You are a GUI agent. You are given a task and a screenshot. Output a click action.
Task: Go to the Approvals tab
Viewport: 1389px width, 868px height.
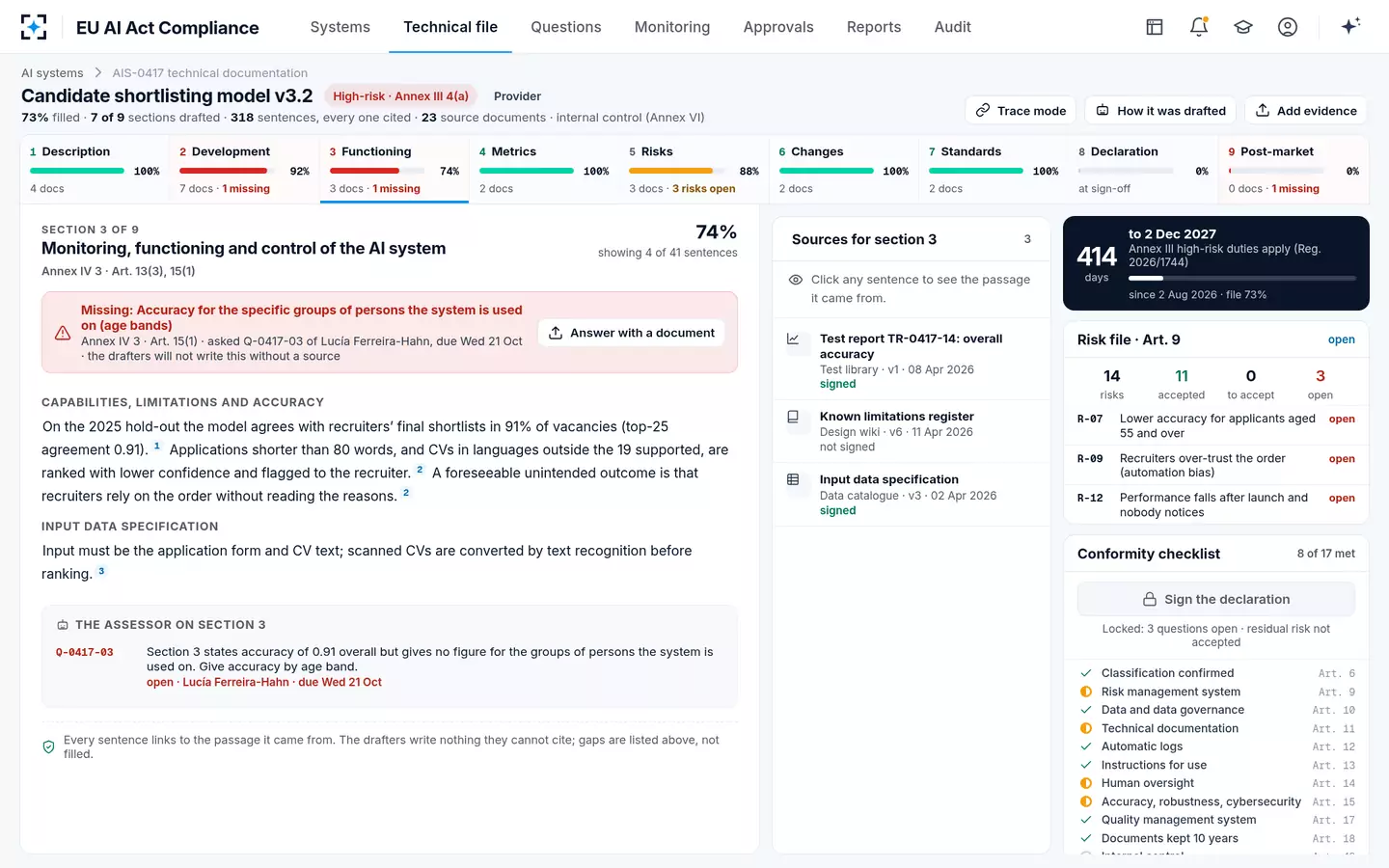[778, 27]
